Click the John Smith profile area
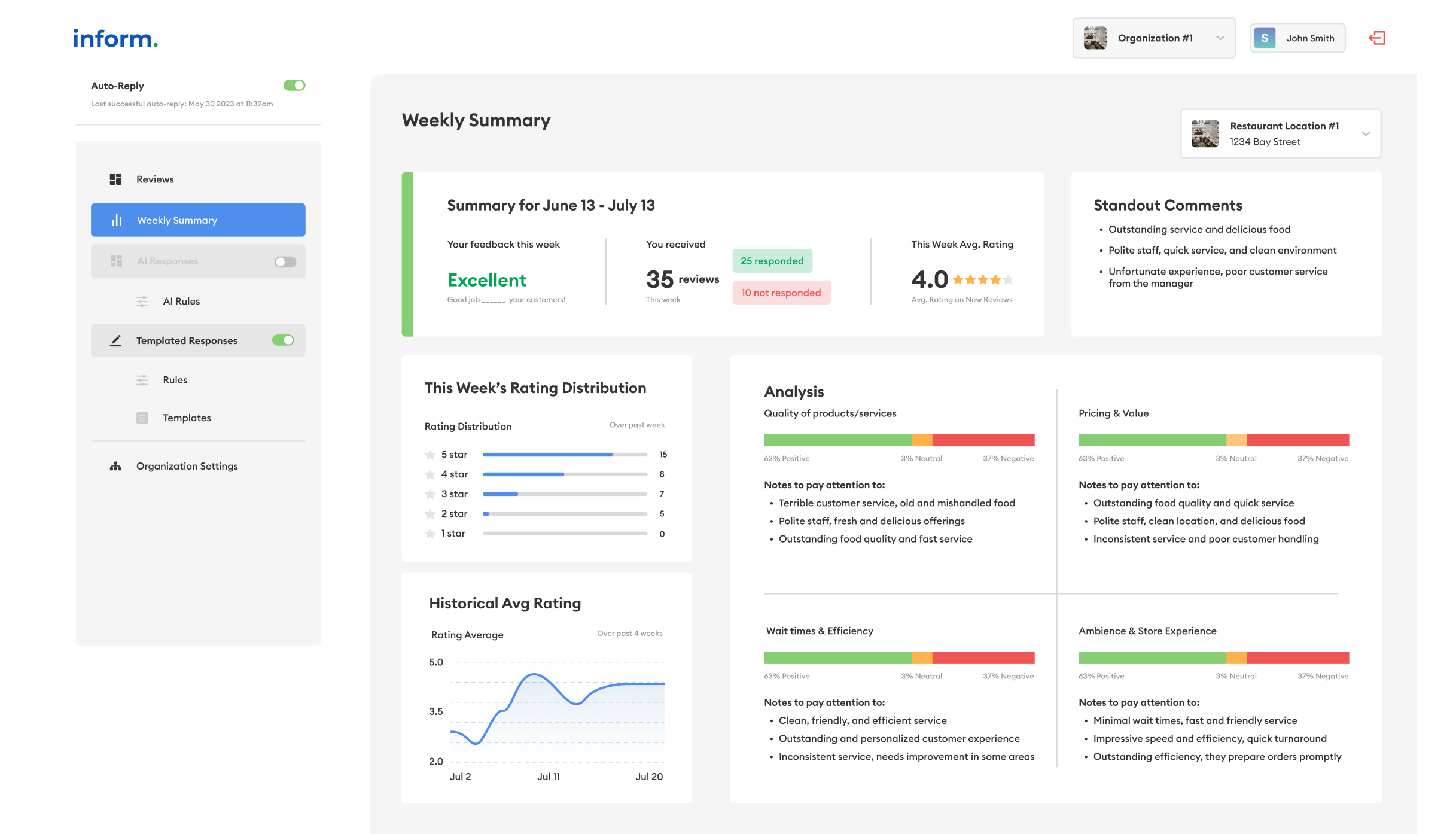The image size is (1456, 834). pyautogui.click(x=1300, y=37)
